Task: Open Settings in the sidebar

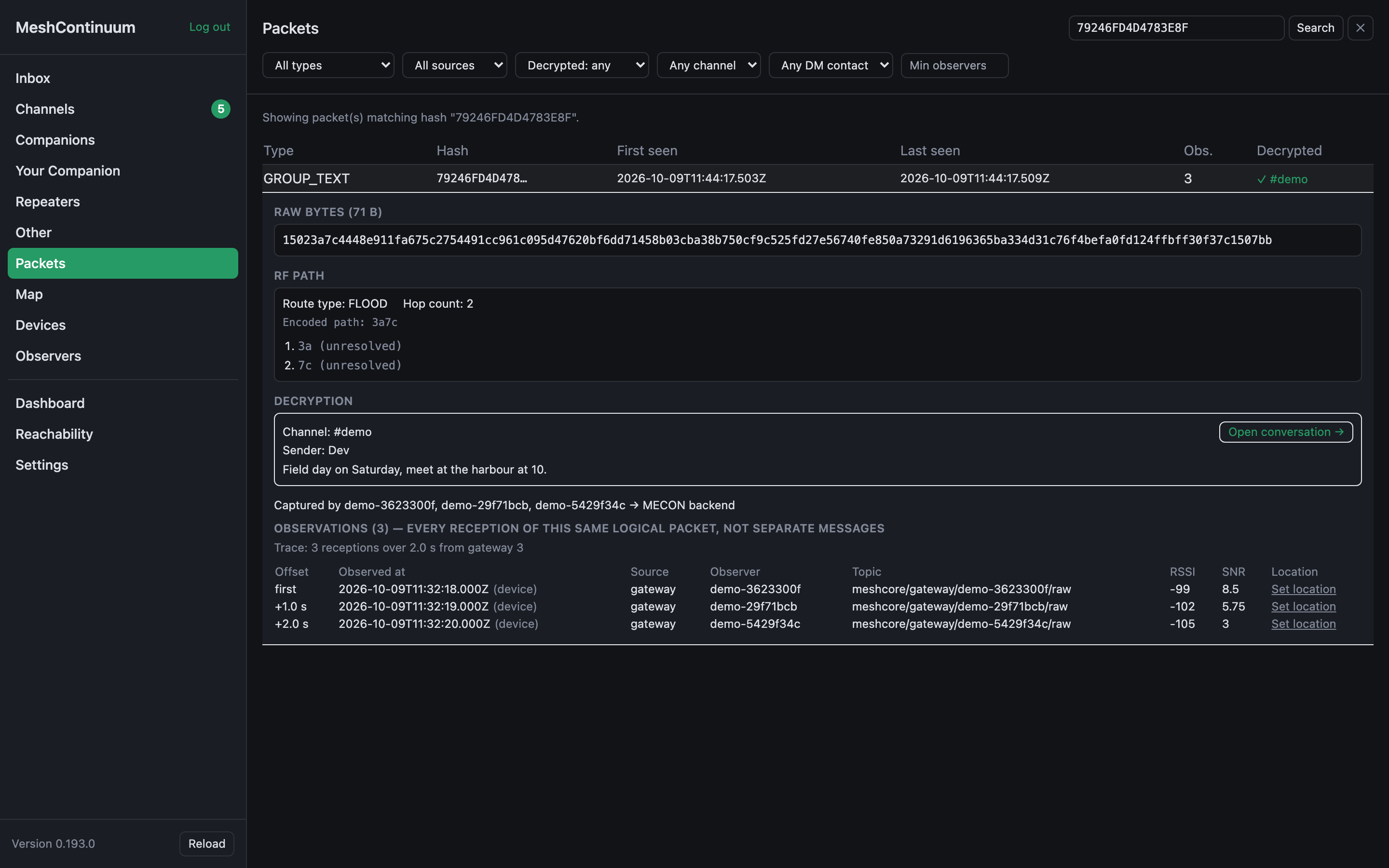Action: (x=123, y=465)
